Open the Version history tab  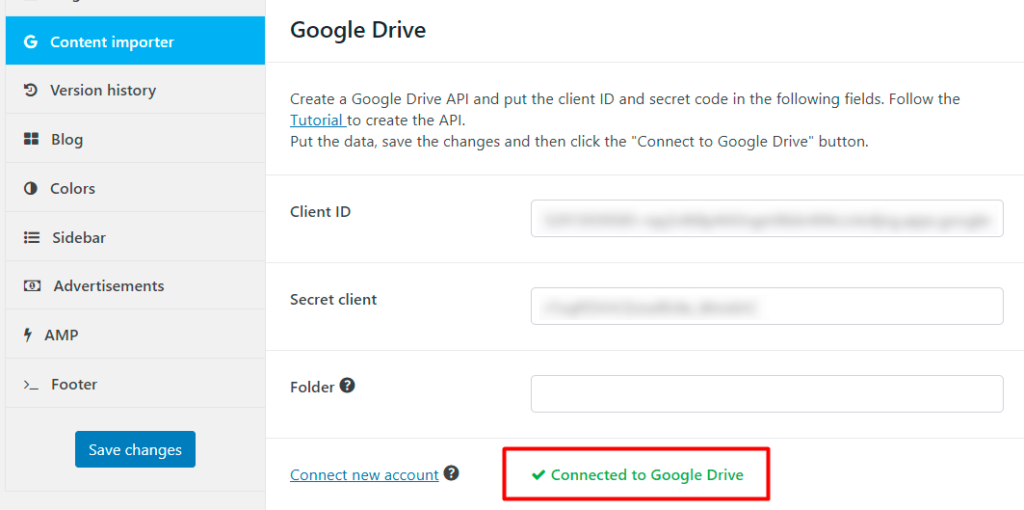135,90
